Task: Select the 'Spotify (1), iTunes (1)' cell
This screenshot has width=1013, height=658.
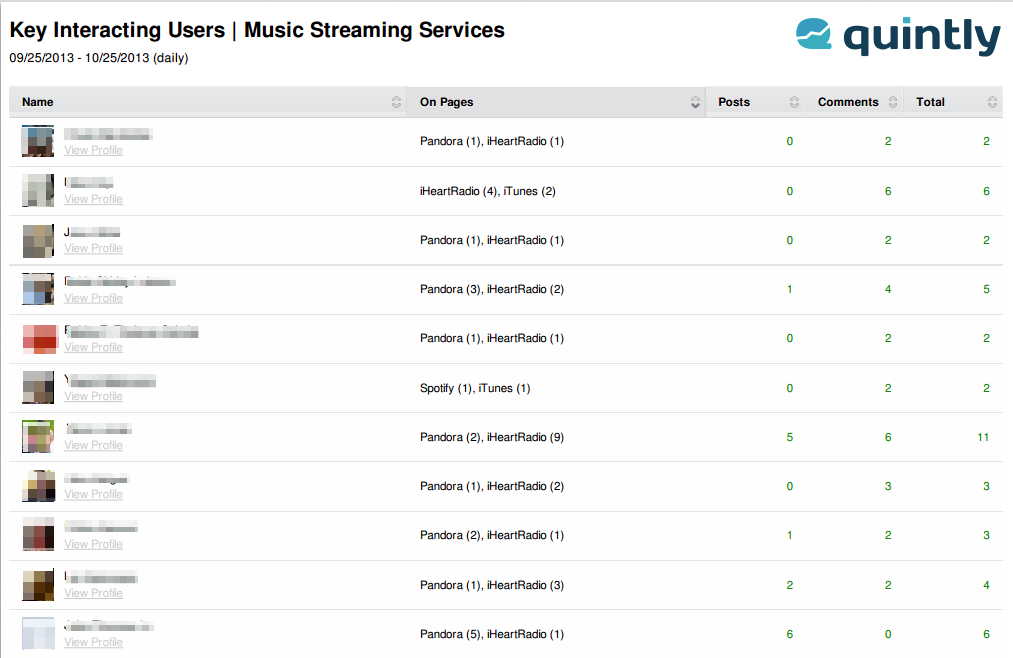Action: (x=475, y=388)
